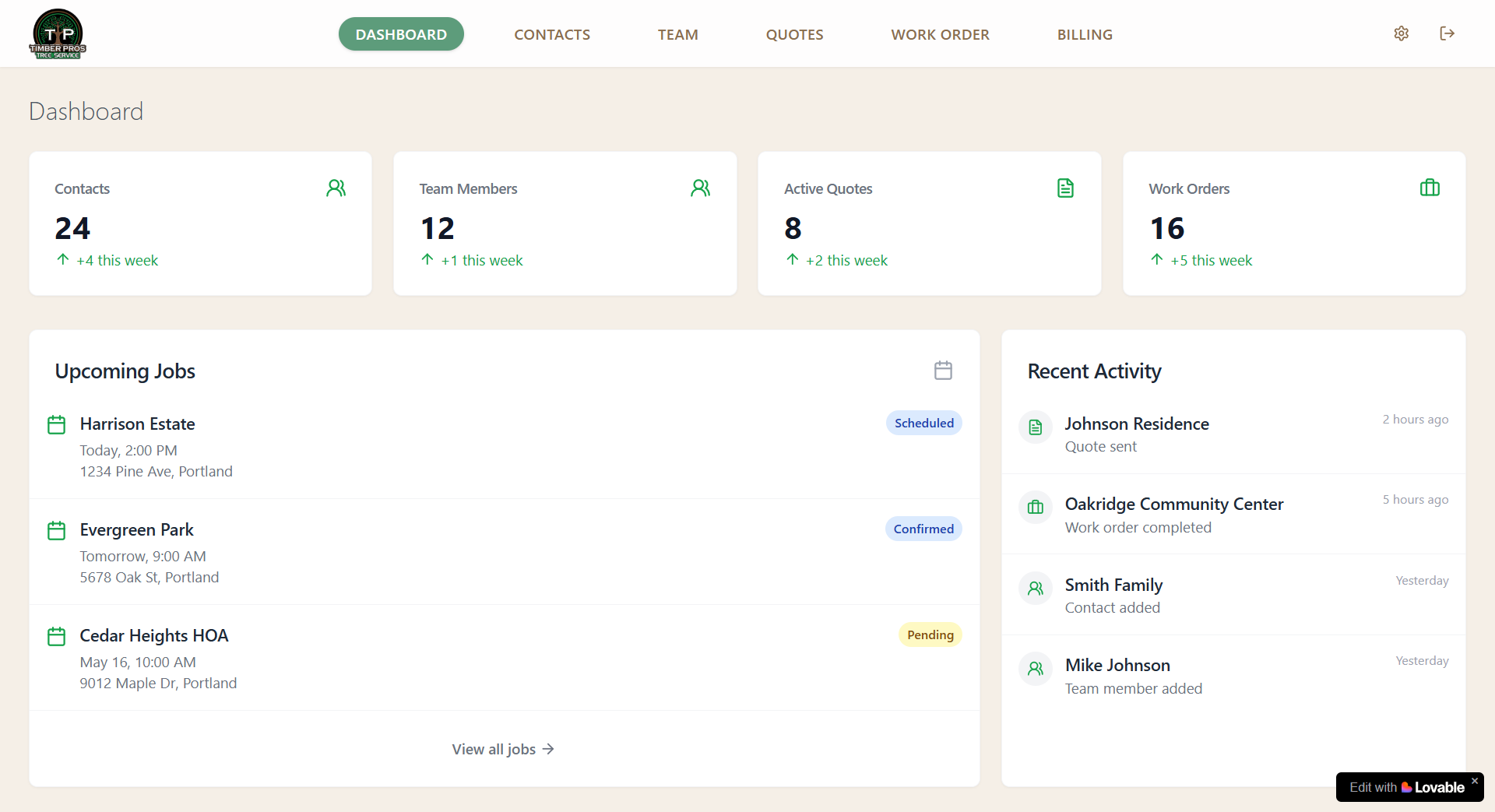Click the View all jobs link
Viewport: 1495px width, 812px height.
click(504, 749)
